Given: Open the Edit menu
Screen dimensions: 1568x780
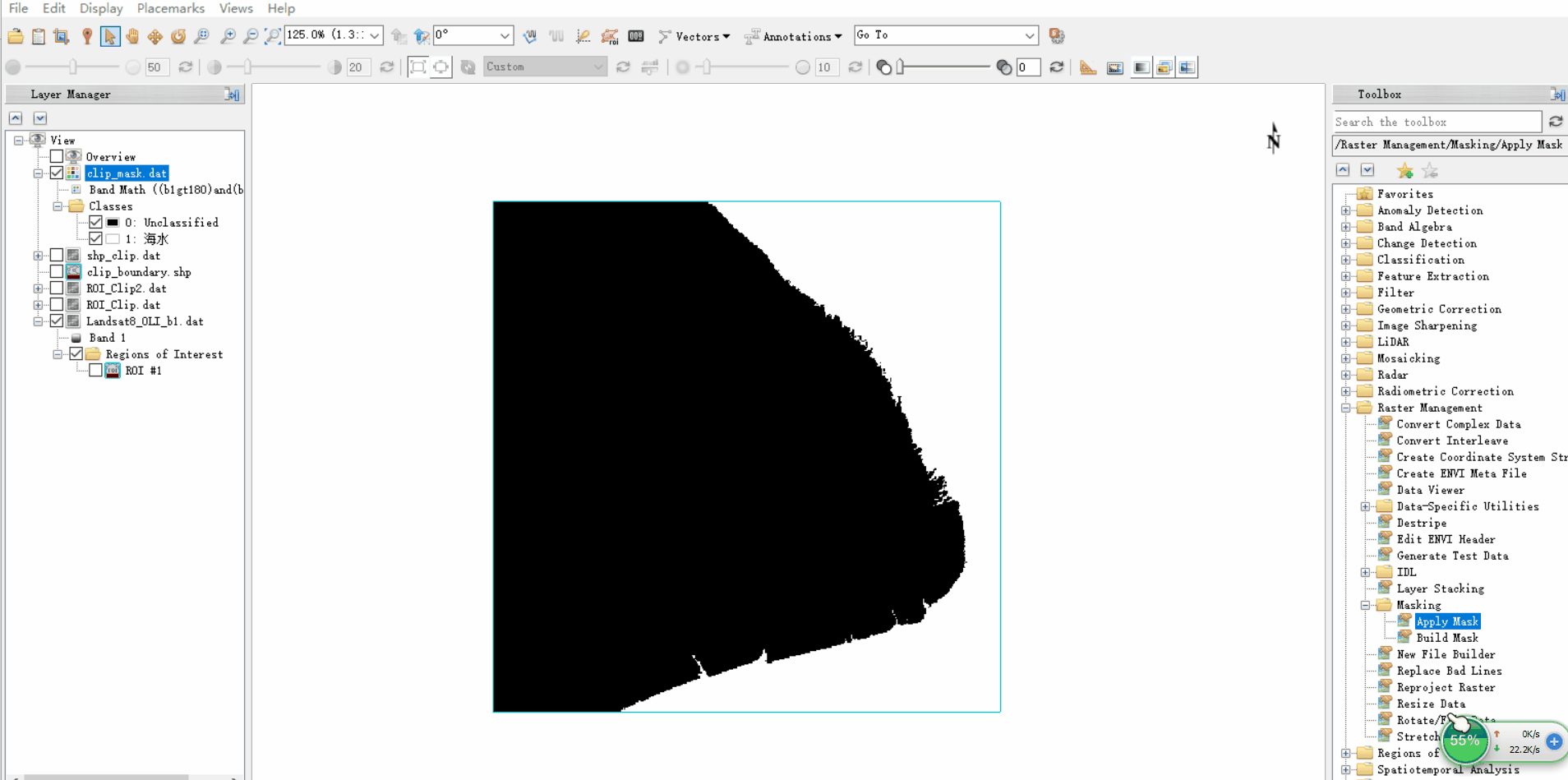Looking at the screenshot, I should (53, 8).
